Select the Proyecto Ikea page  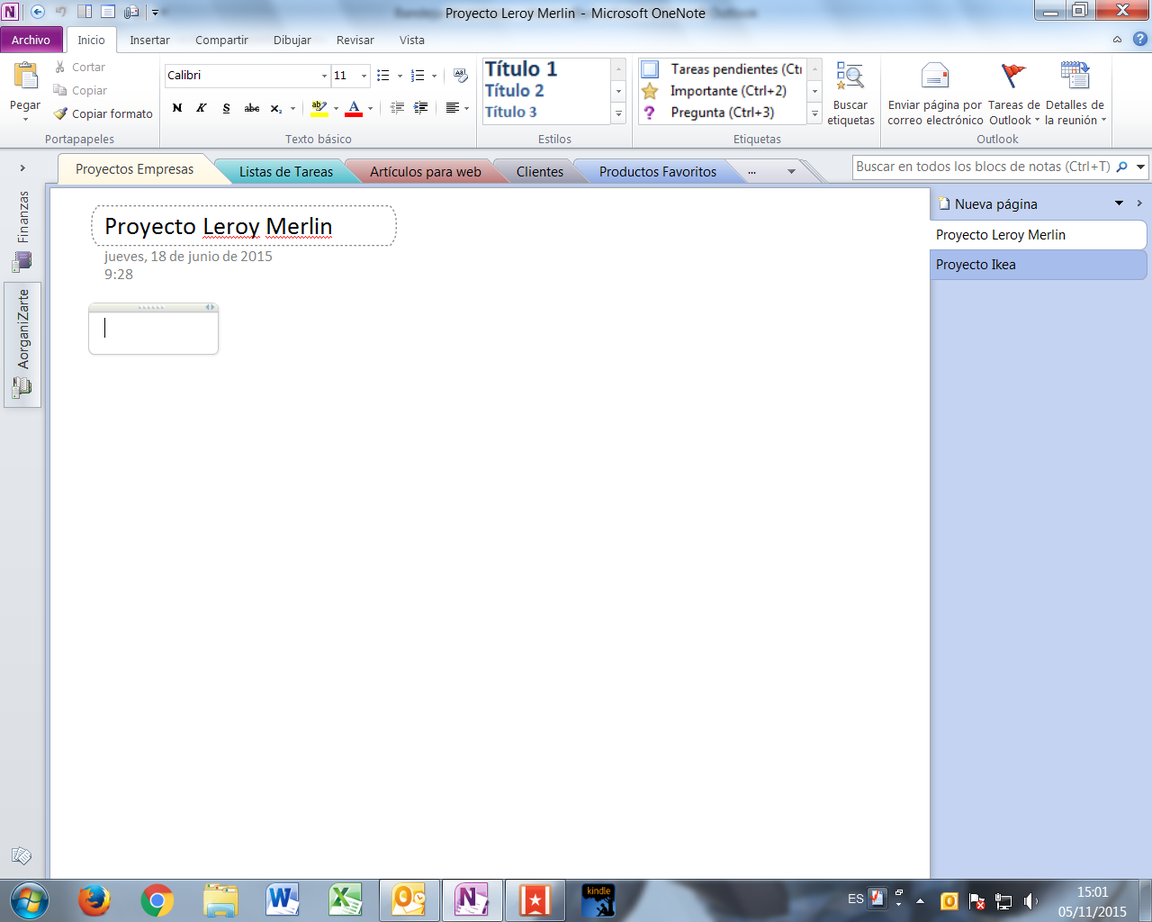coord(1000,264)
